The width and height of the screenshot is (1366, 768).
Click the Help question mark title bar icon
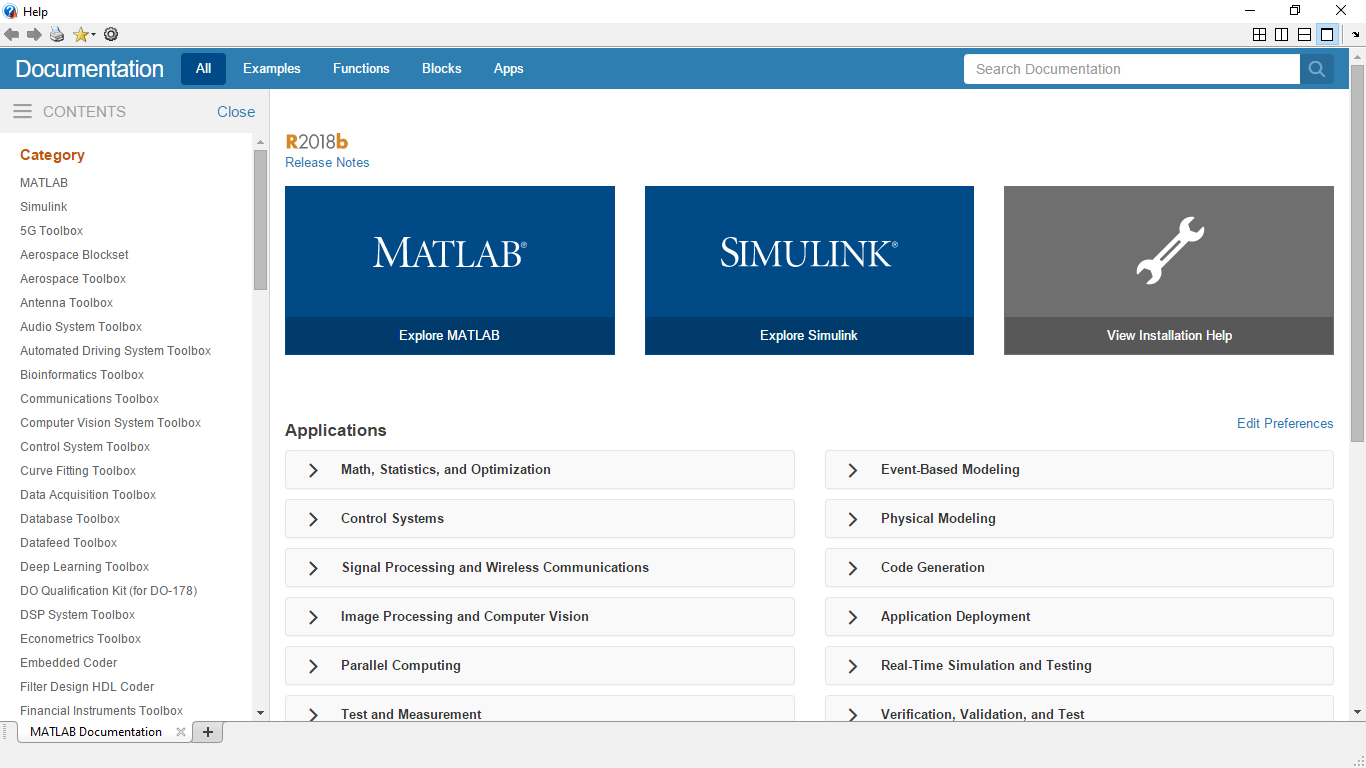point(9,11)
